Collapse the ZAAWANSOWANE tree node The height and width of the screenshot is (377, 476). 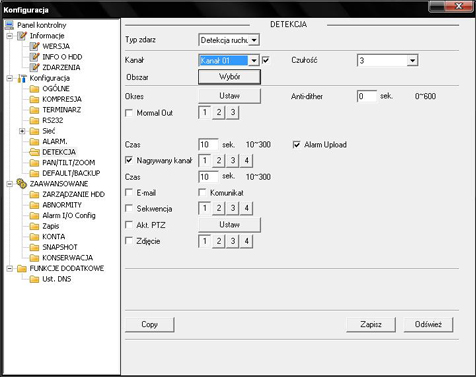[x=10, y=184]
